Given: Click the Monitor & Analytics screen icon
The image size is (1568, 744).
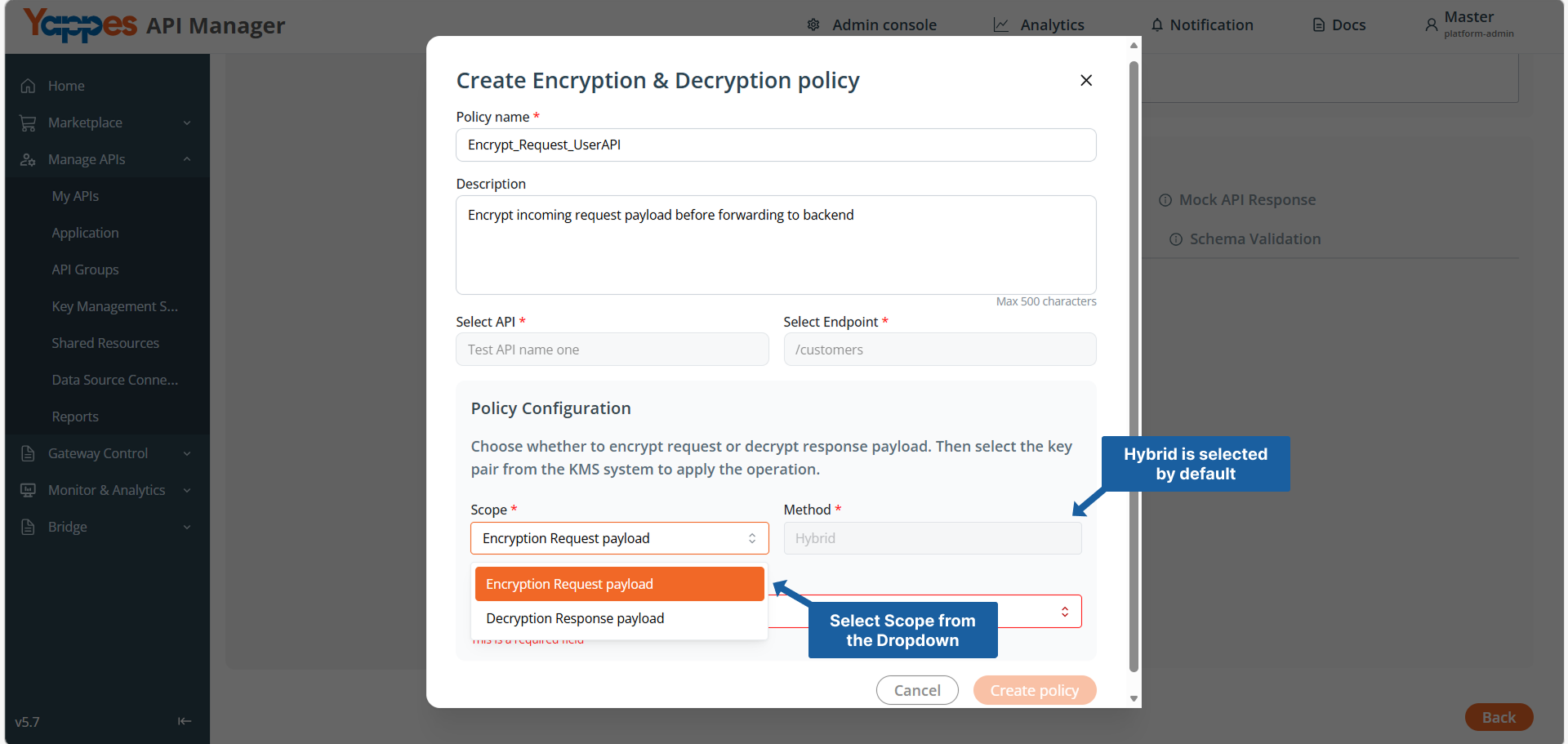Looking at the screenshot, I should point(29,490).
